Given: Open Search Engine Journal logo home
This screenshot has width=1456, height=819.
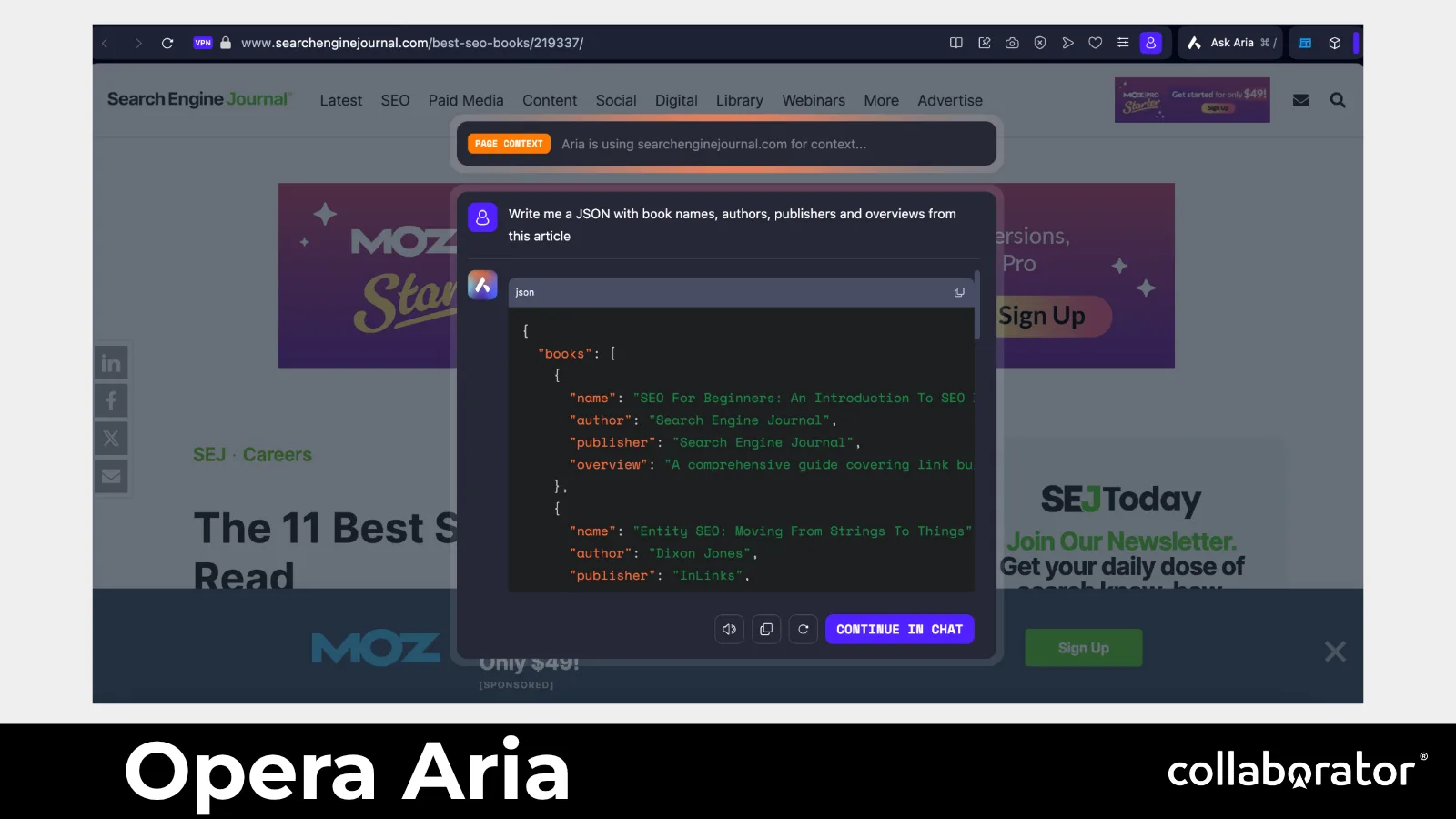Looking at the screenshot, I should point(199,99).
